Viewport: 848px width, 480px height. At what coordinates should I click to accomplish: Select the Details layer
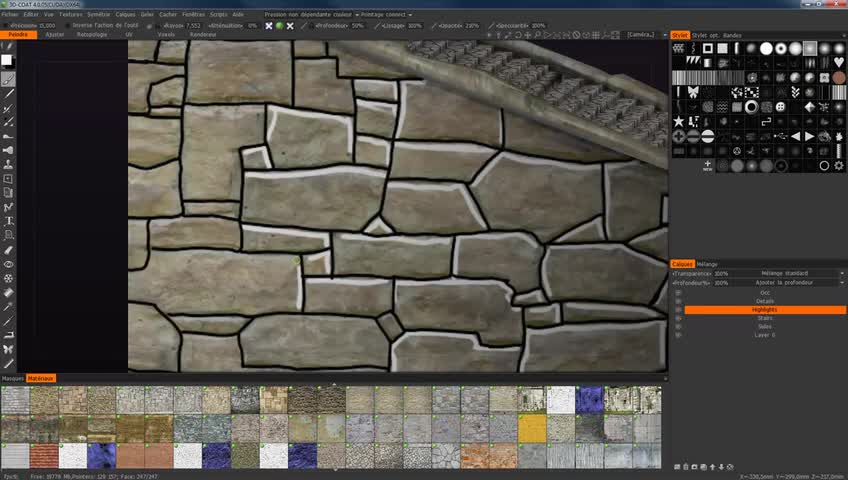coord(765,301)
